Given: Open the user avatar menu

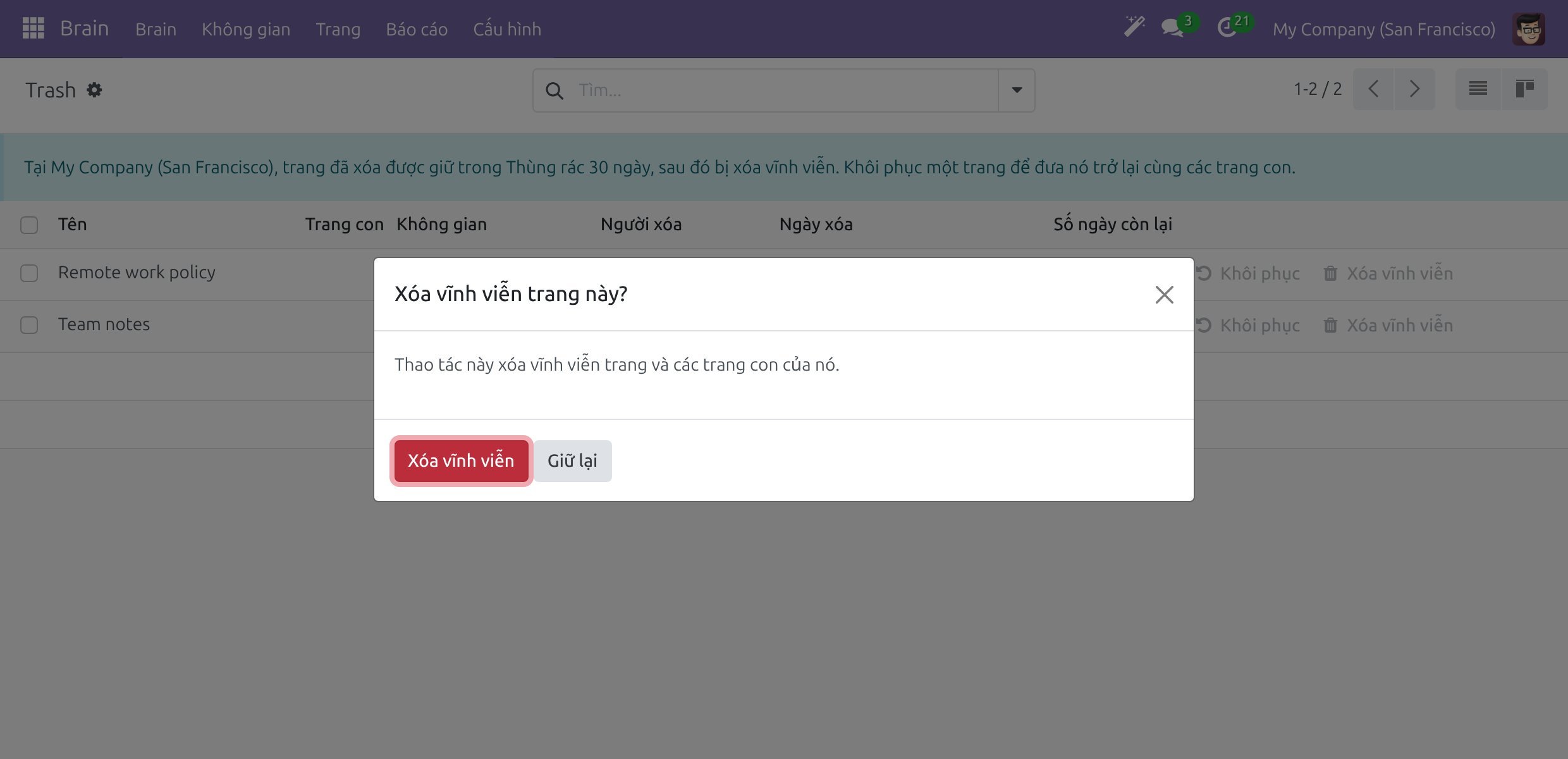Looking at the screenshot, I should coord(1529,29).
